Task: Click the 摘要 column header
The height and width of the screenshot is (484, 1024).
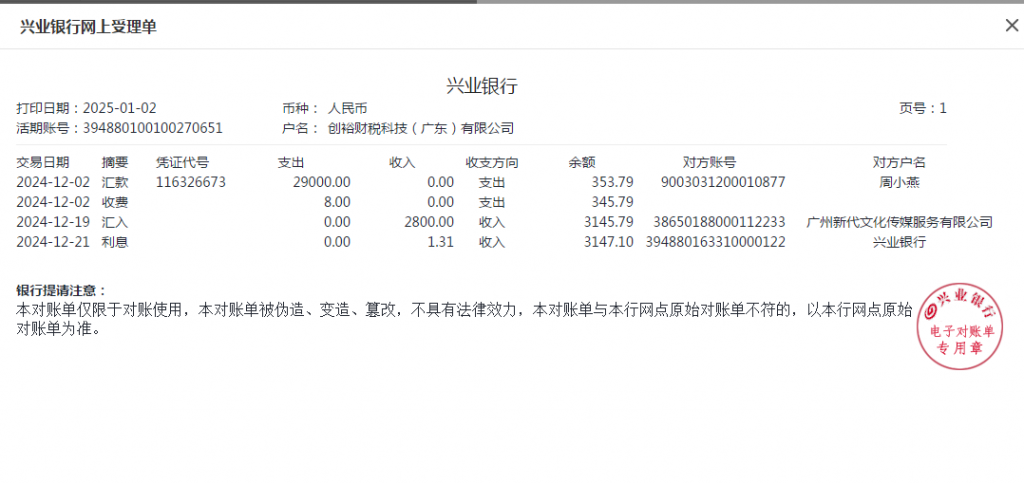Action: point(115,163)
